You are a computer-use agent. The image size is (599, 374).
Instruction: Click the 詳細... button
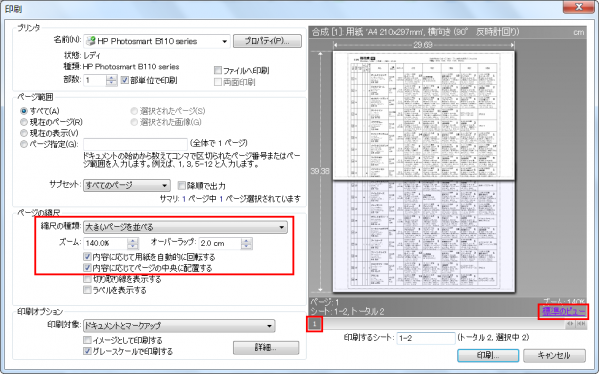(266, 348)
